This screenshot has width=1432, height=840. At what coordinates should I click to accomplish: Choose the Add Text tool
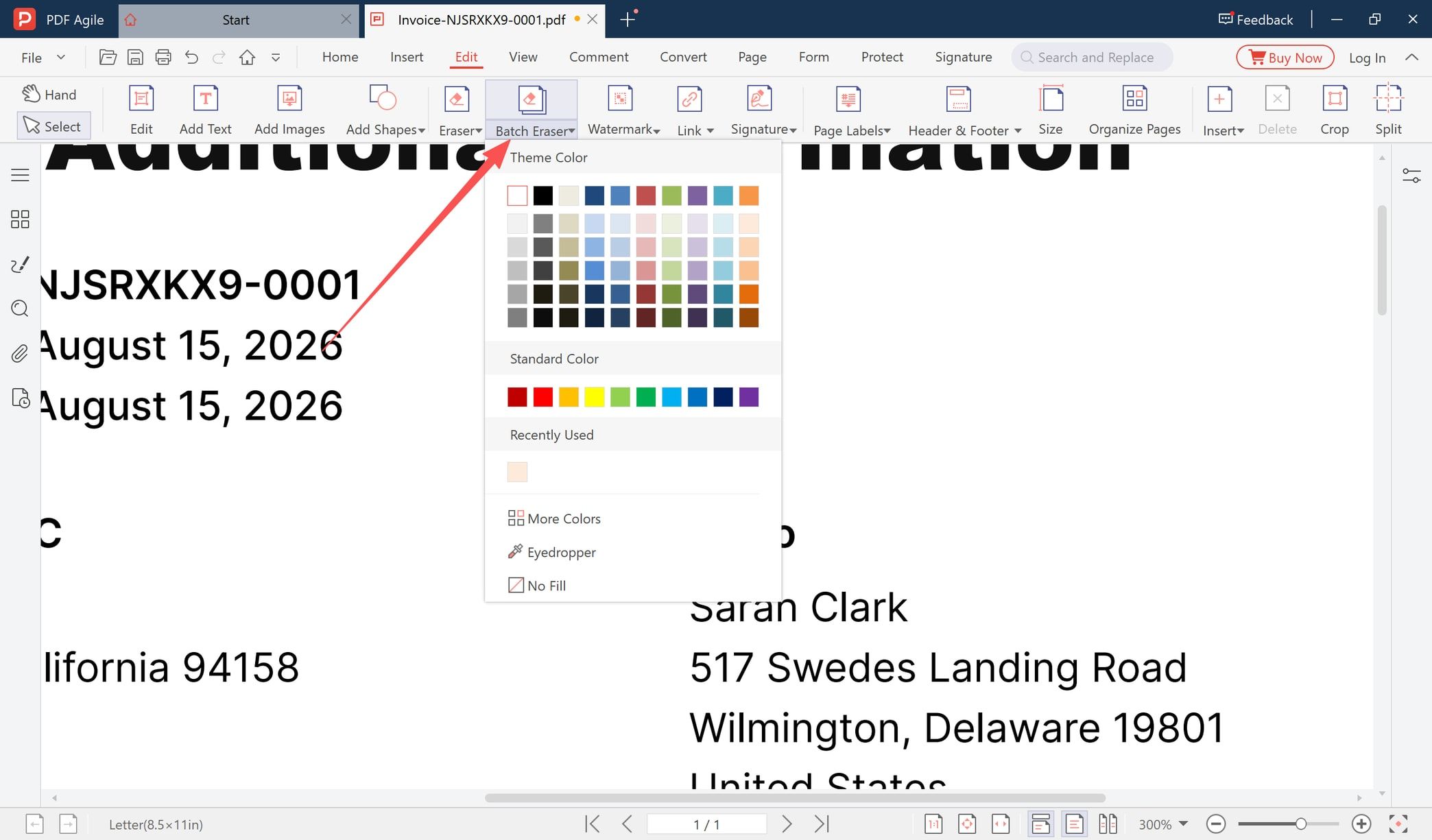[205, 110]
